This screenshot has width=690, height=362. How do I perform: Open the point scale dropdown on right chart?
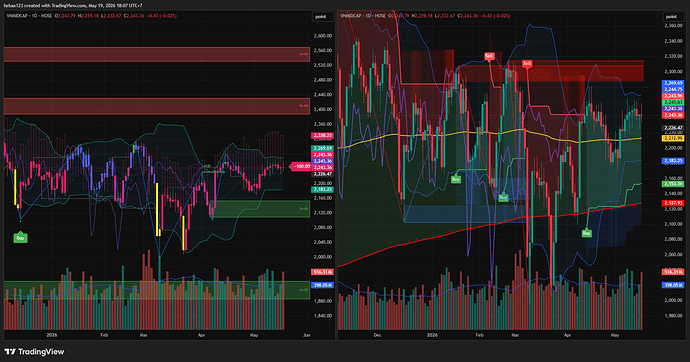coord(672,16)
